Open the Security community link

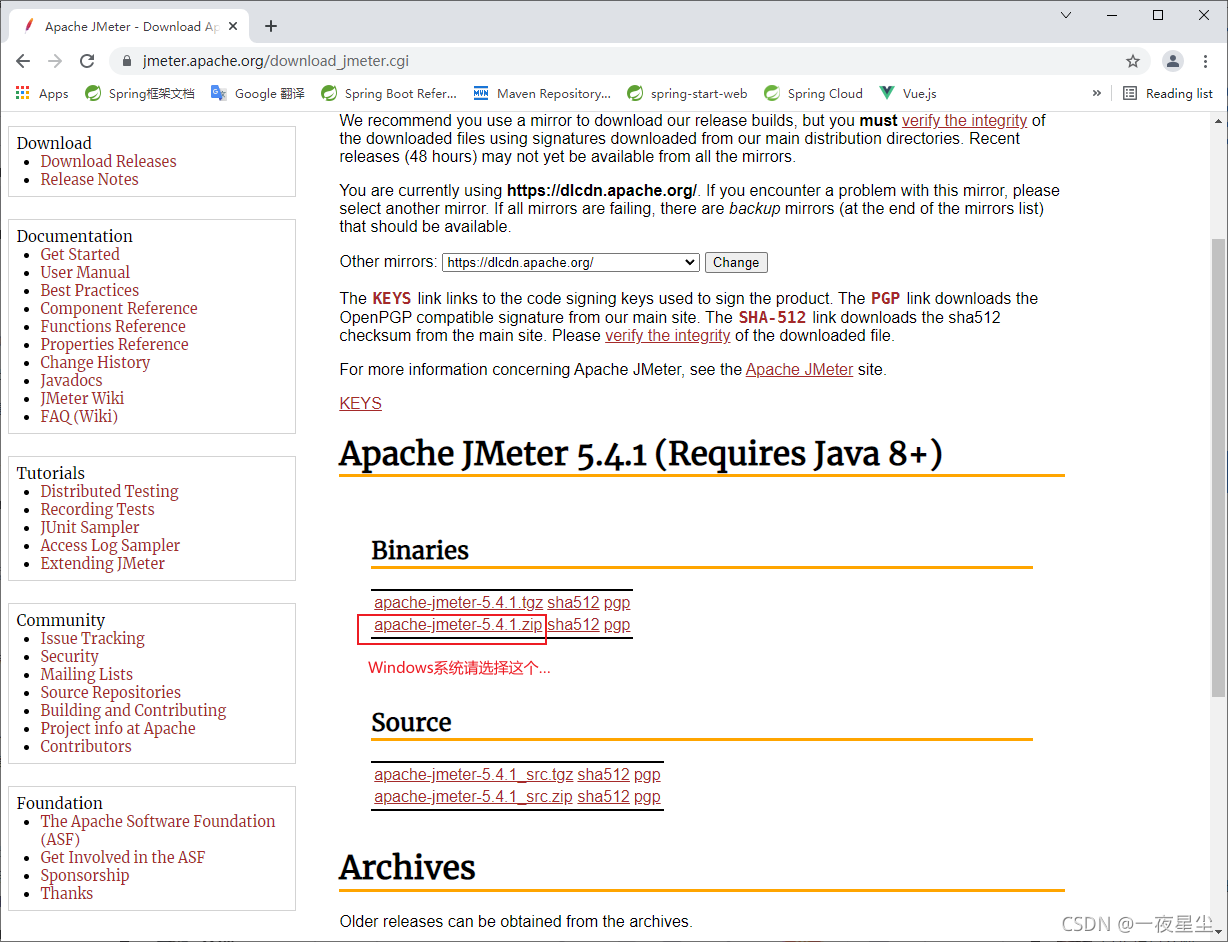point(69,656)
